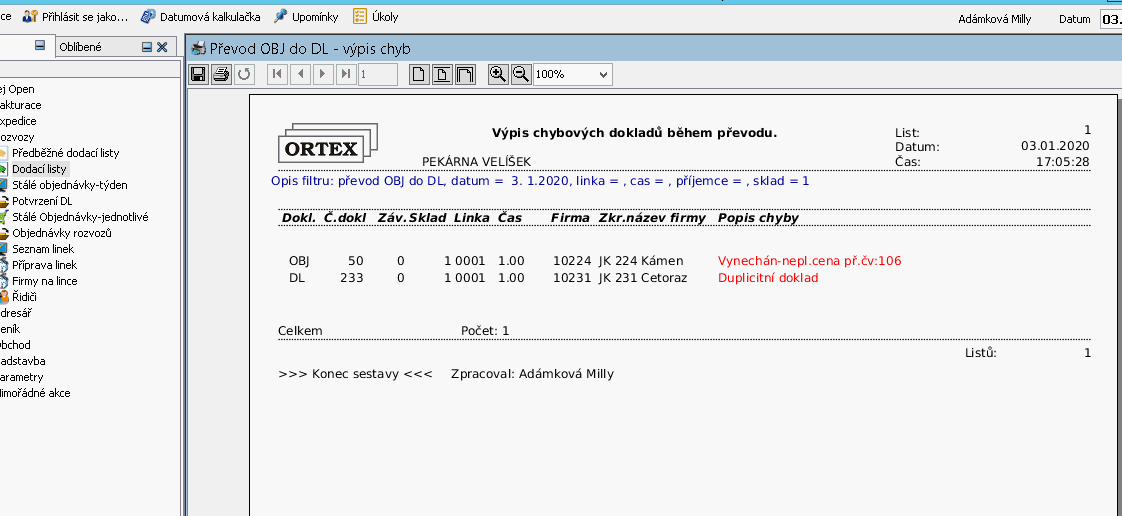Click the page number input field
The width and height of the screenshot is (1122, 516).
point(378,74)
